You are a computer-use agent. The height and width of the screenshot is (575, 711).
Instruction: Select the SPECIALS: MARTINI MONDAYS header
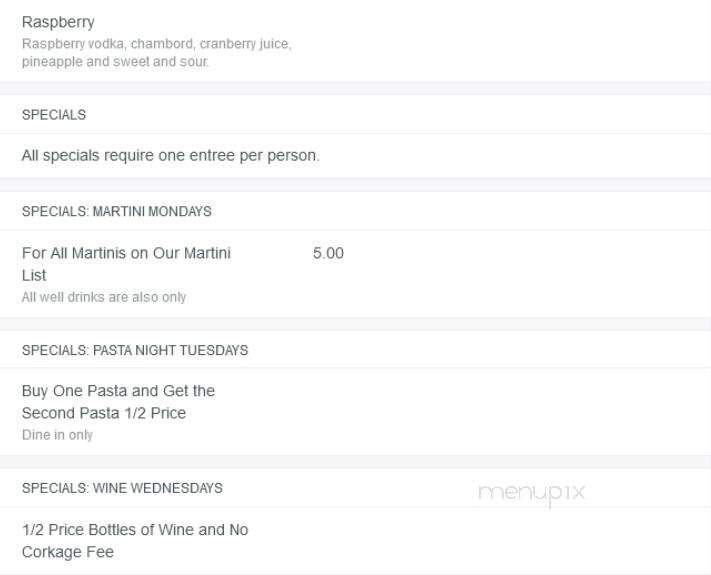click(117, 211)
